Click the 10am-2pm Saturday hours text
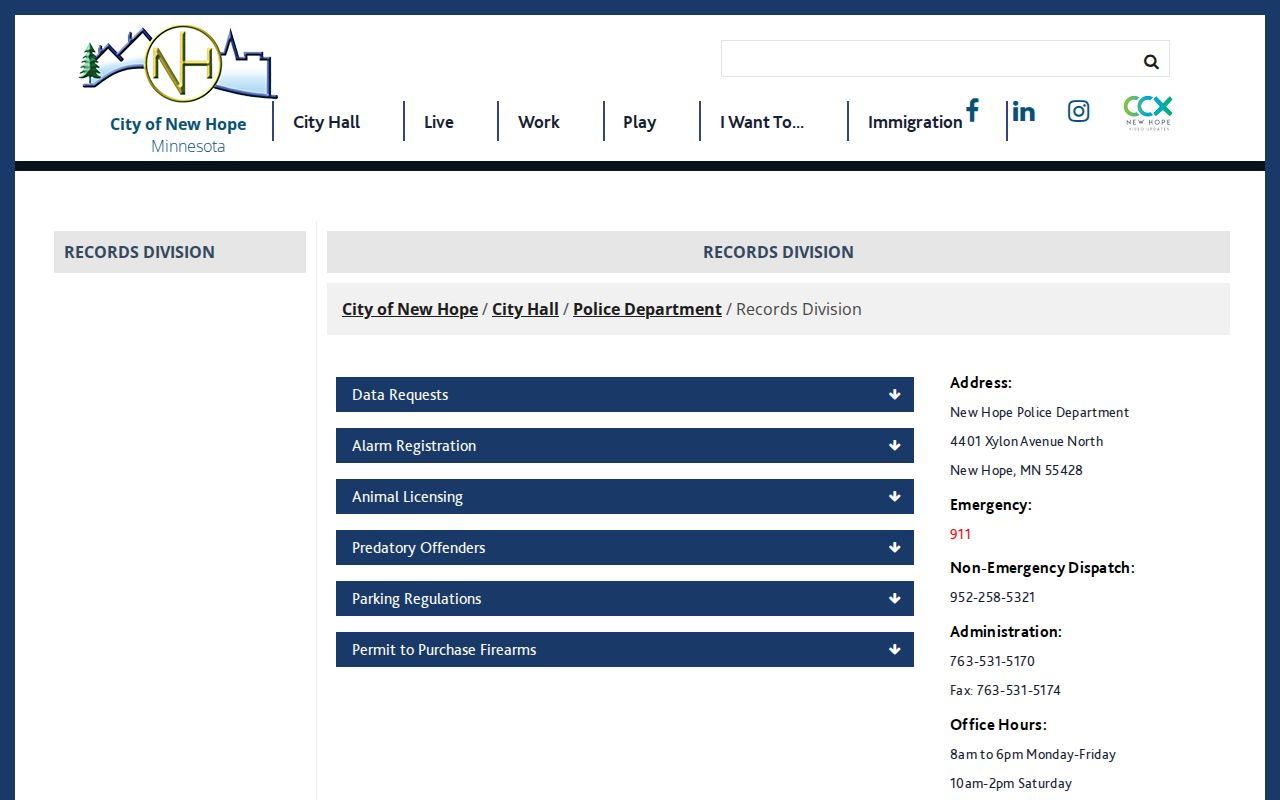 (x=1011, y=783)
